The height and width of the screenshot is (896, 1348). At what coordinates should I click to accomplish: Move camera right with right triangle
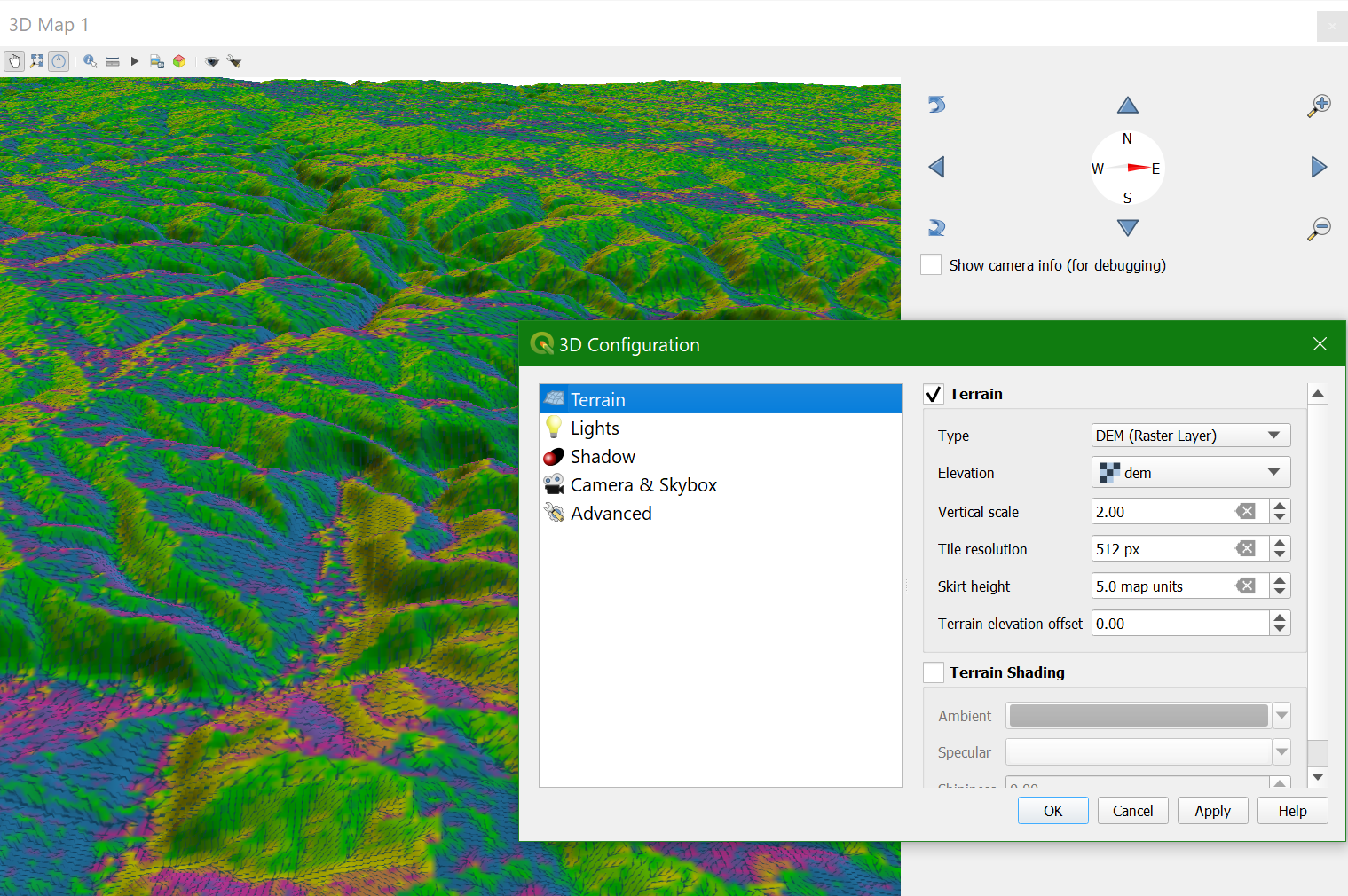[x=1320, y=167]
